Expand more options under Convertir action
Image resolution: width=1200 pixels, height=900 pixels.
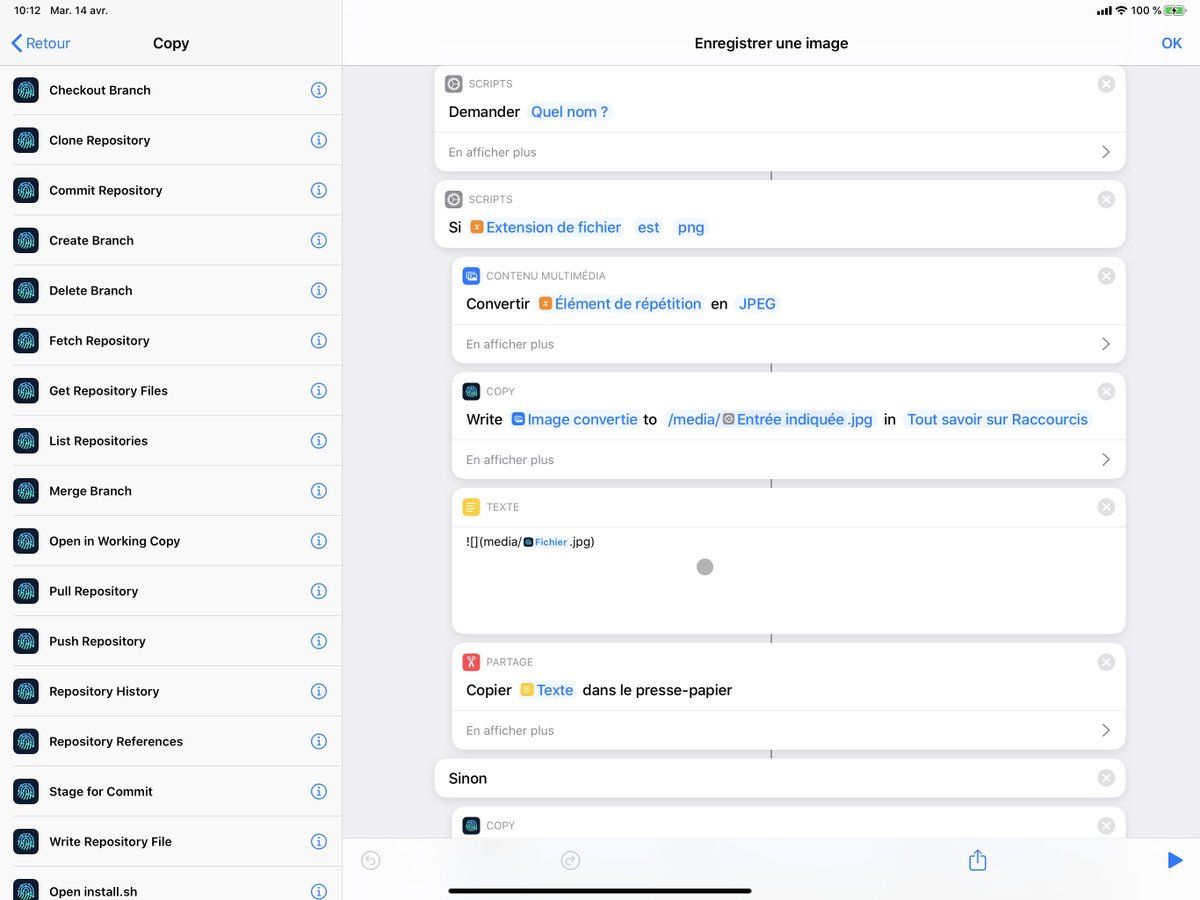788,344
